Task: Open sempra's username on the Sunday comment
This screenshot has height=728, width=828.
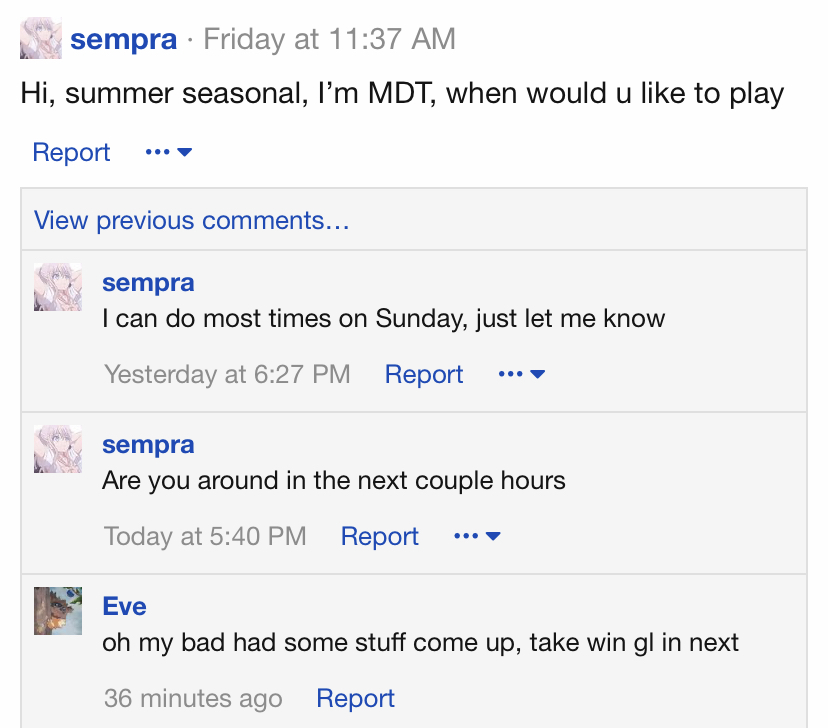Action: point(148,283)
